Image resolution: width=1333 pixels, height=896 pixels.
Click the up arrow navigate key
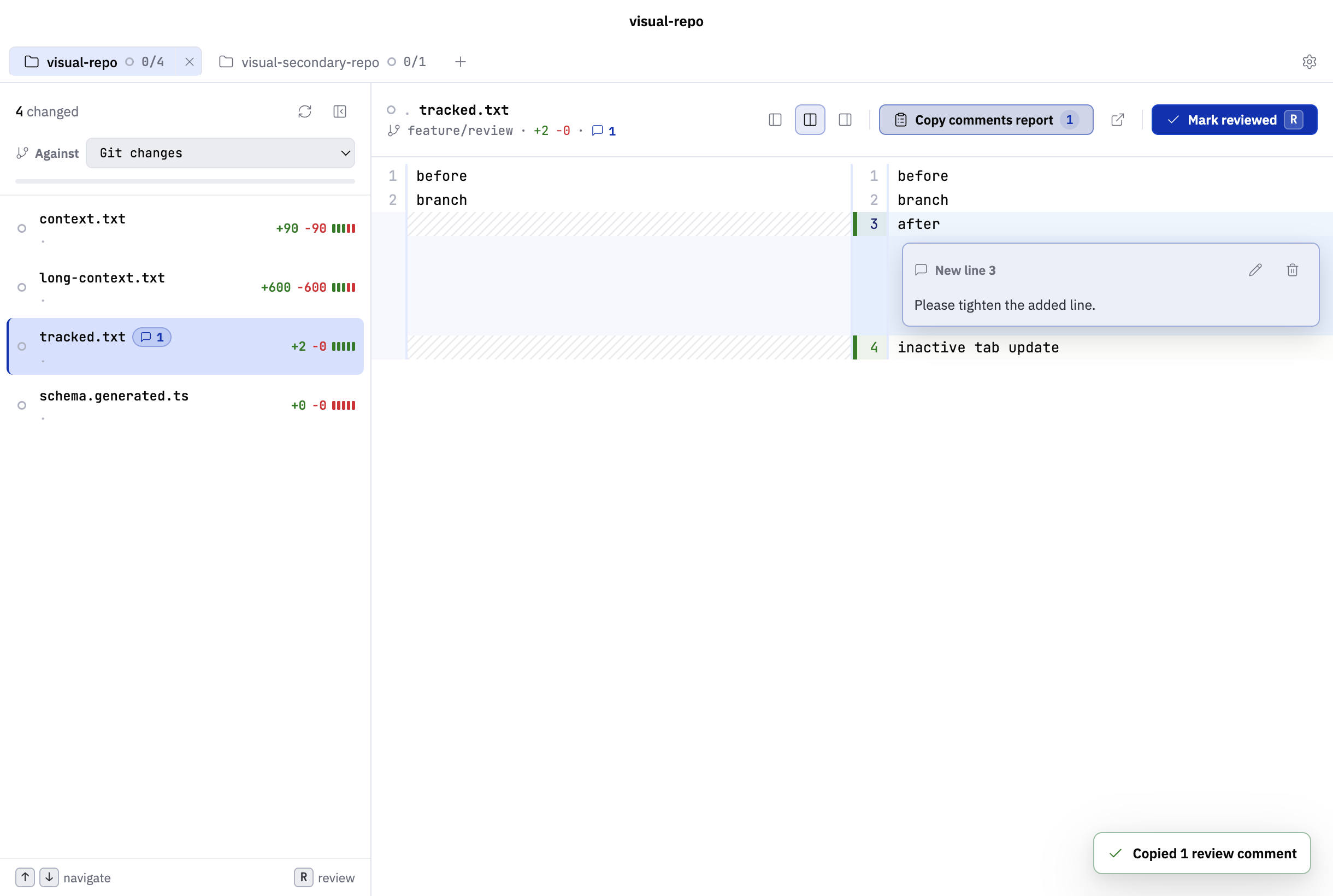click(25, 877)
